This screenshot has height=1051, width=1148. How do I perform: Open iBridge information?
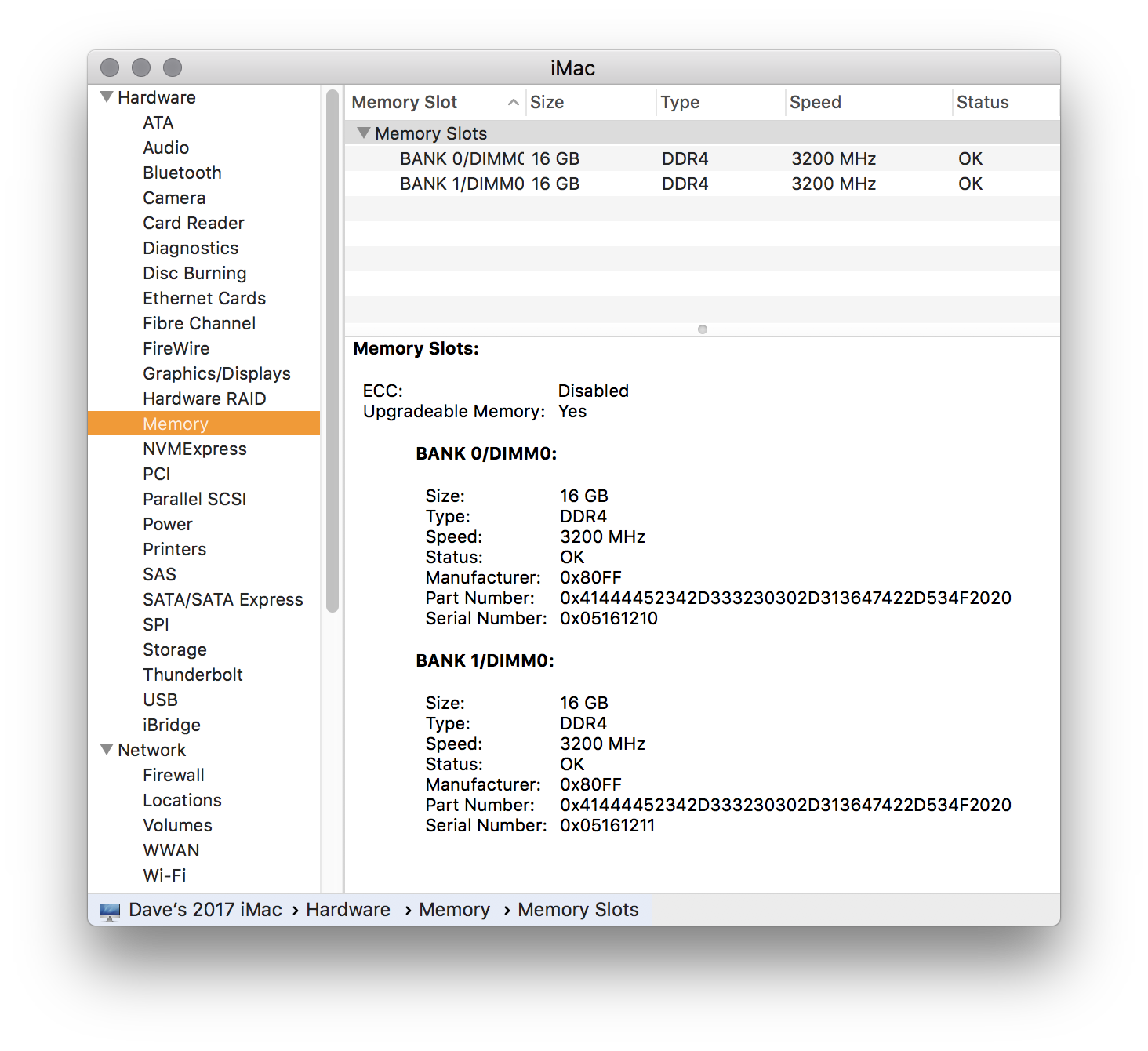(172, 725)
